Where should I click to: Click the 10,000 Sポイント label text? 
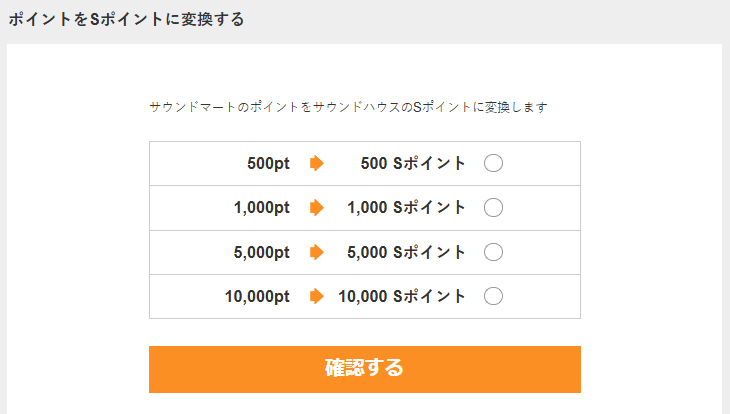402,296
